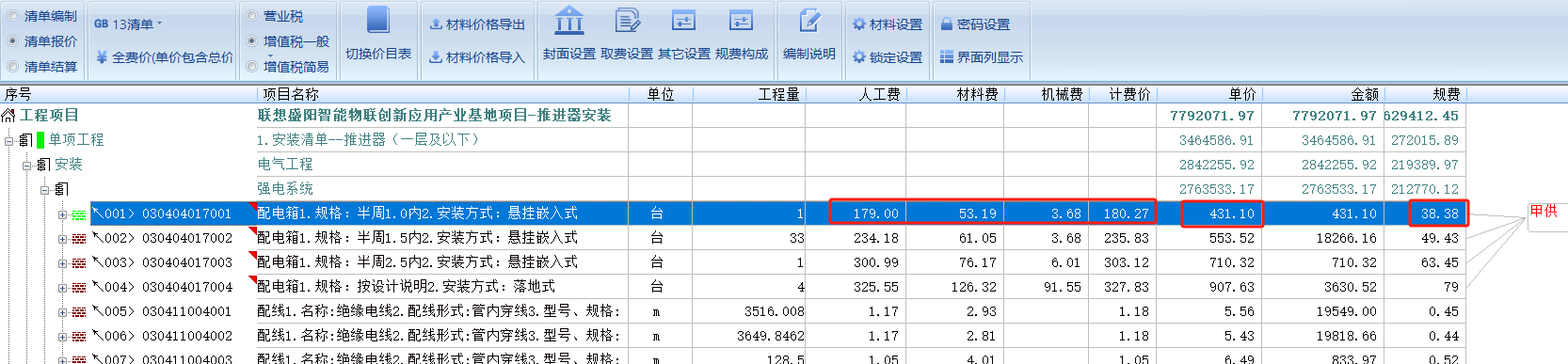
Task: Click the 金额 column header
Action: tap(1323, 94)
